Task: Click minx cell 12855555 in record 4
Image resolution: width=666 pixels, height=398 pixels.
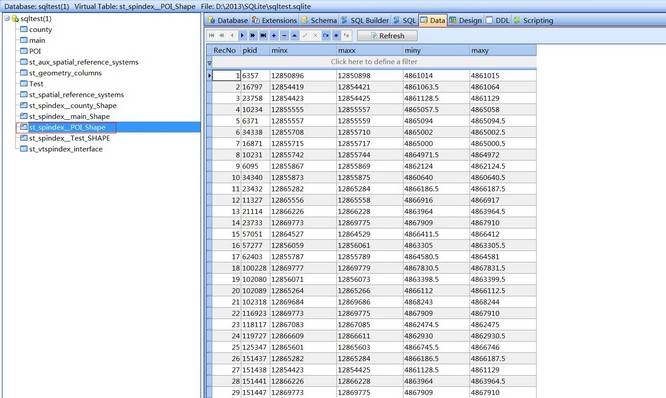Action: [303, 110]
